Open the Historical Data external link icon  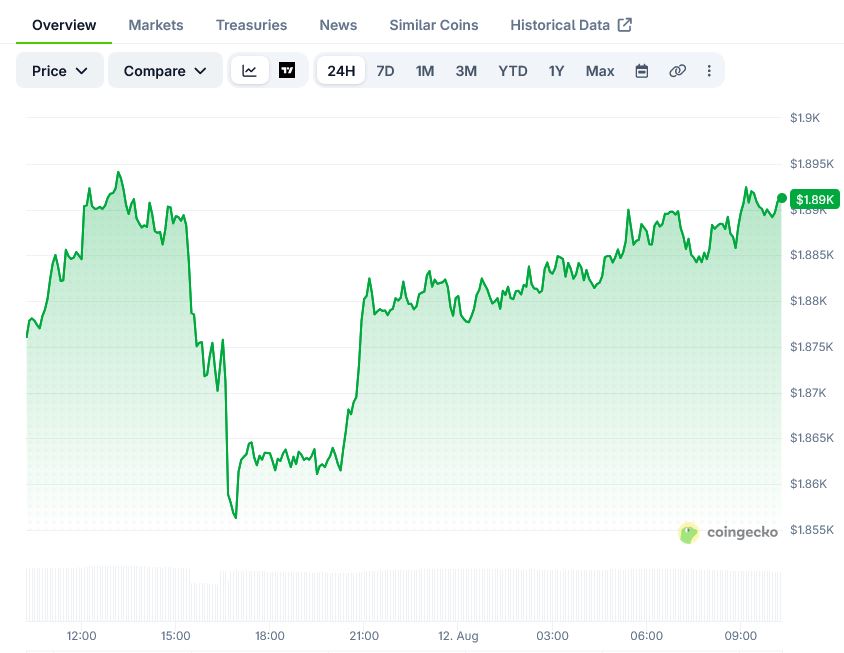tap(624, 25)
